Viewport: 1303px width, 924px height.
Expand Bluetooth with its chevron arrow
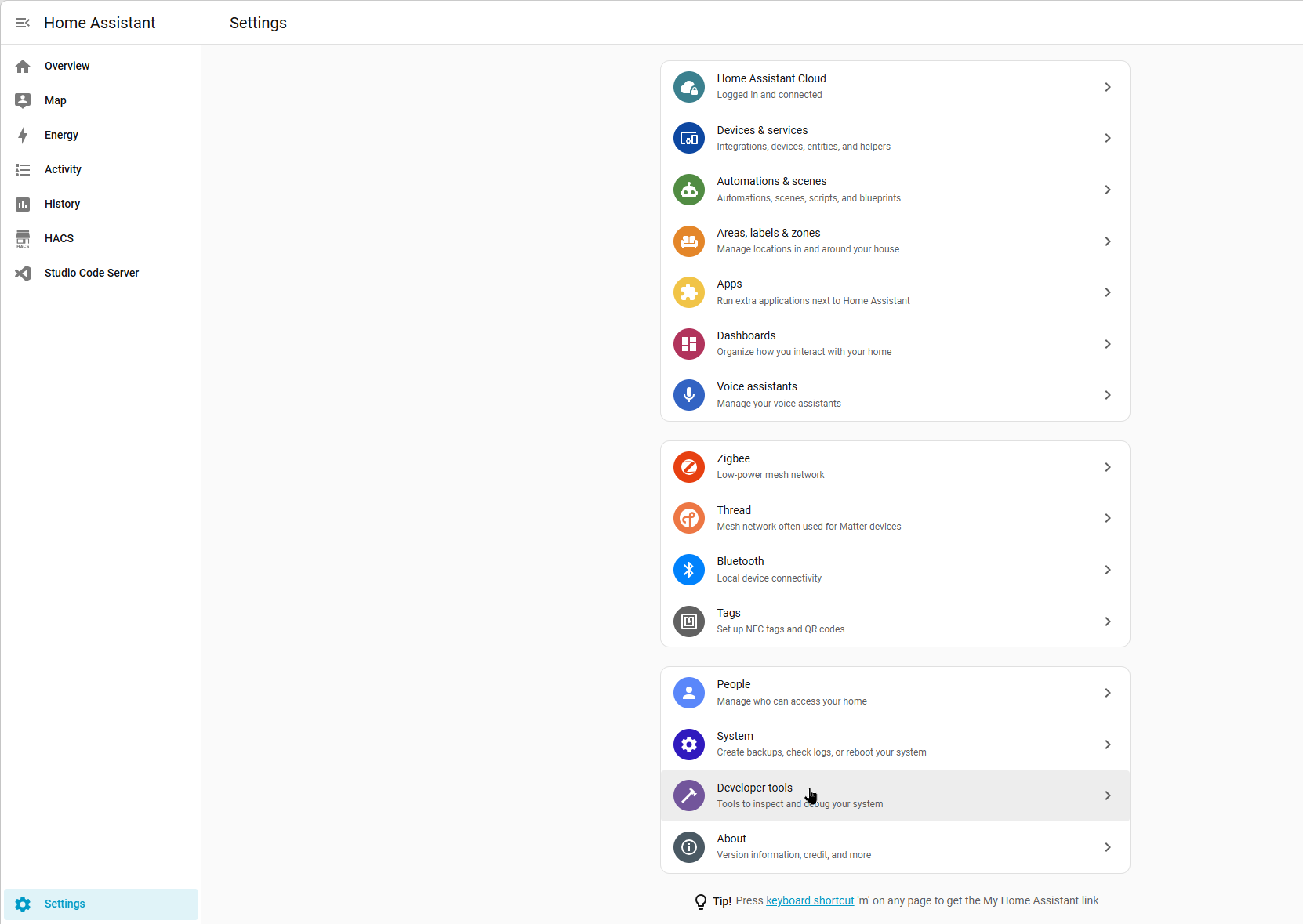click(x=1108, y=570)
